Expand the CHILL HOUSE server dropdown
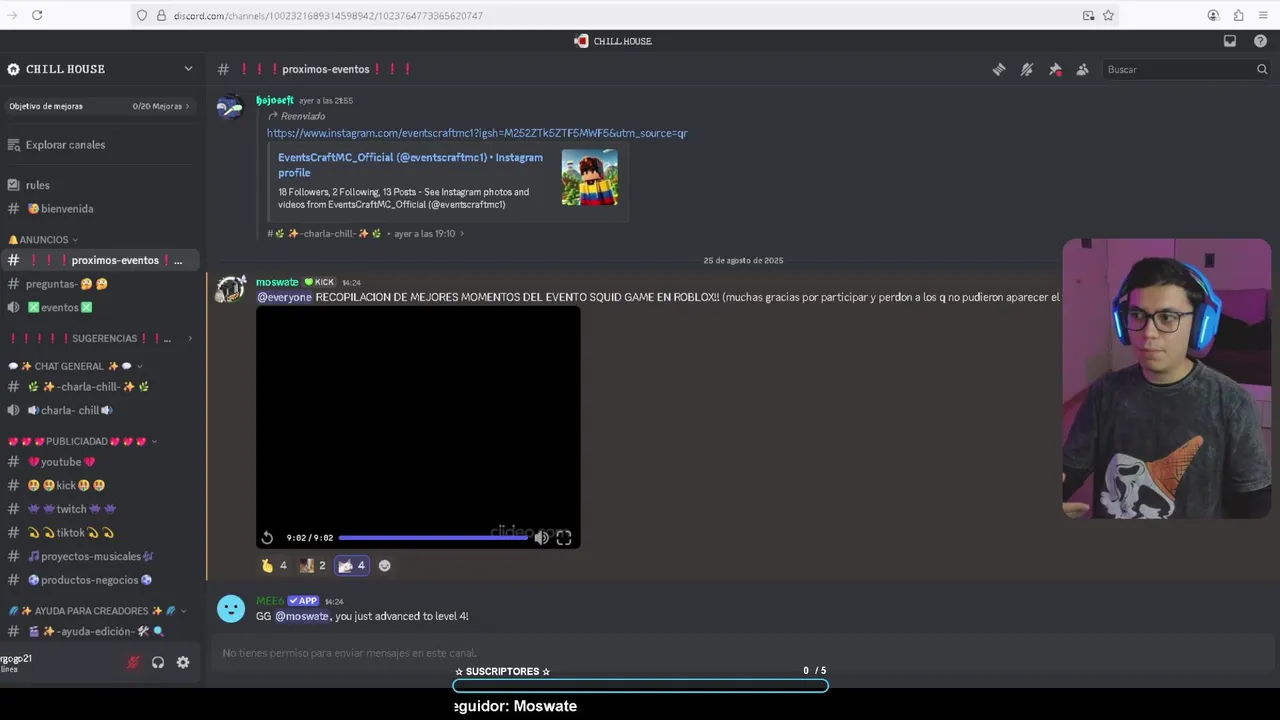Image resolution: width=1280 pixels, height=720 pixels. point(188,69)
